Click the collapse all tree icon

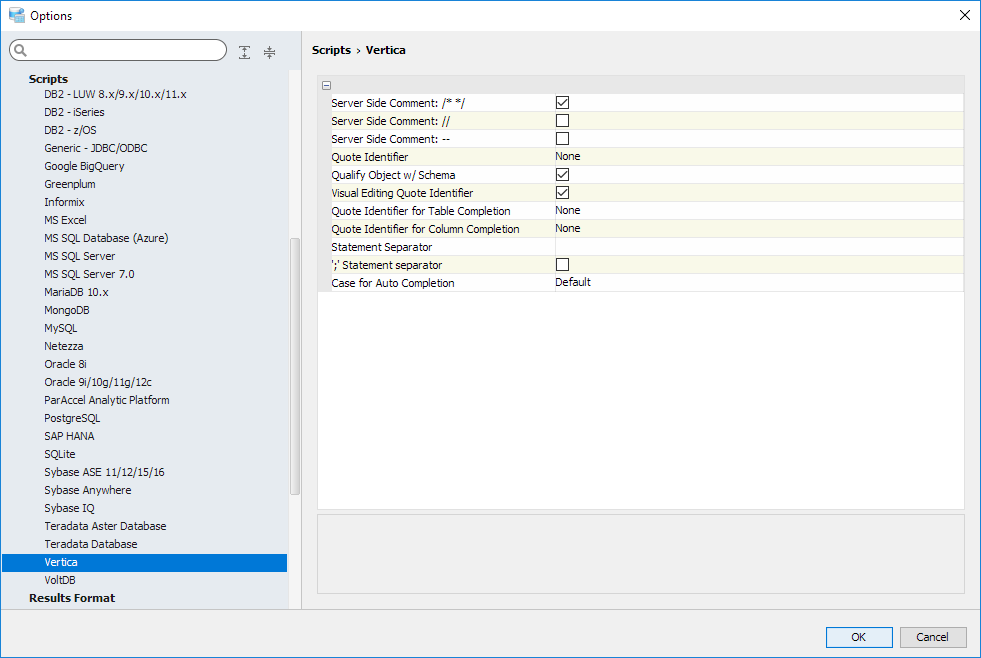click(x=269, y=52)
